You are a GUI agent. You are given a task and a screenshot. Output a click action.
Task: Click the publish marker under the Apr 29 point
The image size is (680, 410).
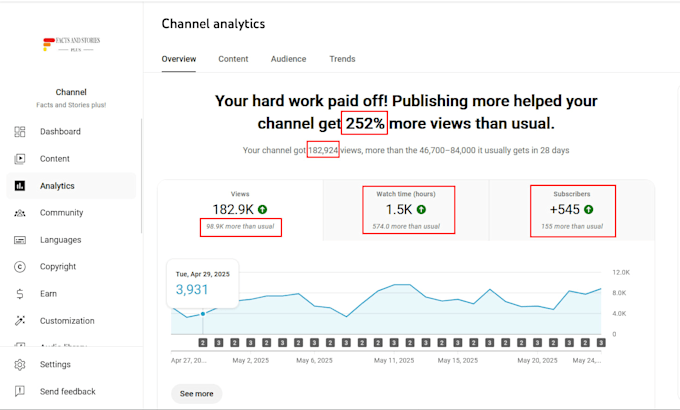(x=203, y=343)
